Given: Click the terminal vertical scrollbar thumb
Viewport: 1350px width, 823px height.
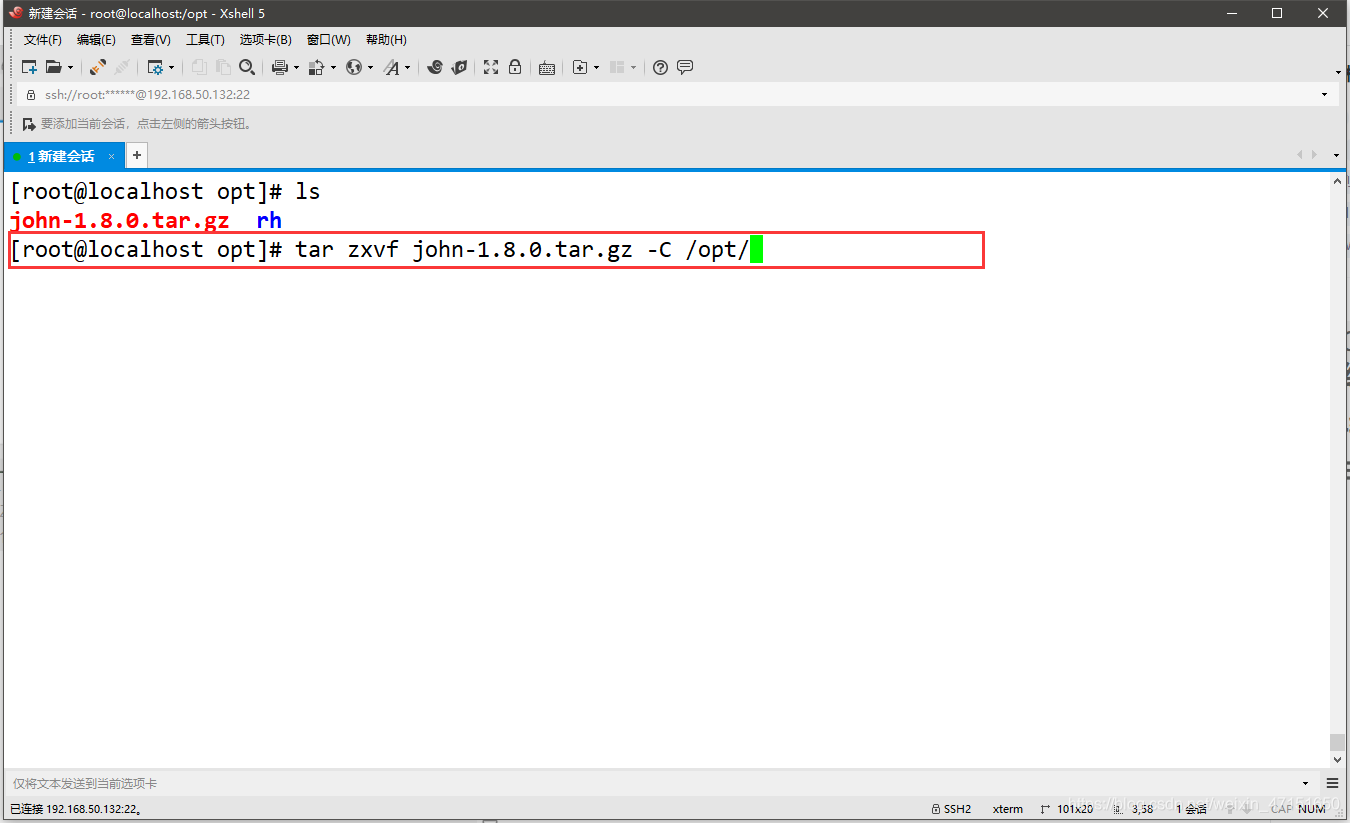Looking at the screenshot, I should tap(1337, 742).
